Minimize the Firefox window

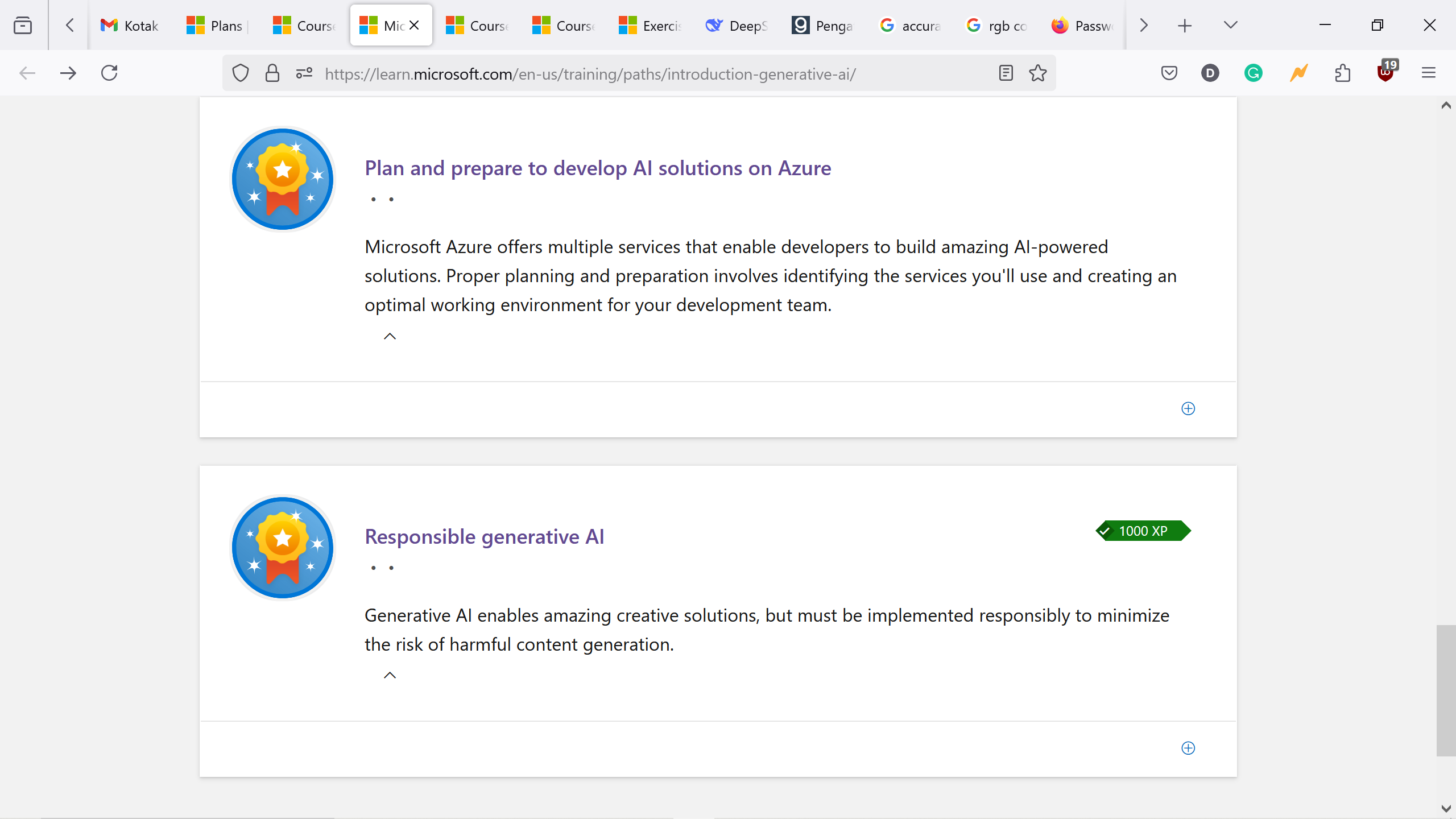[x=1325, y=25]
